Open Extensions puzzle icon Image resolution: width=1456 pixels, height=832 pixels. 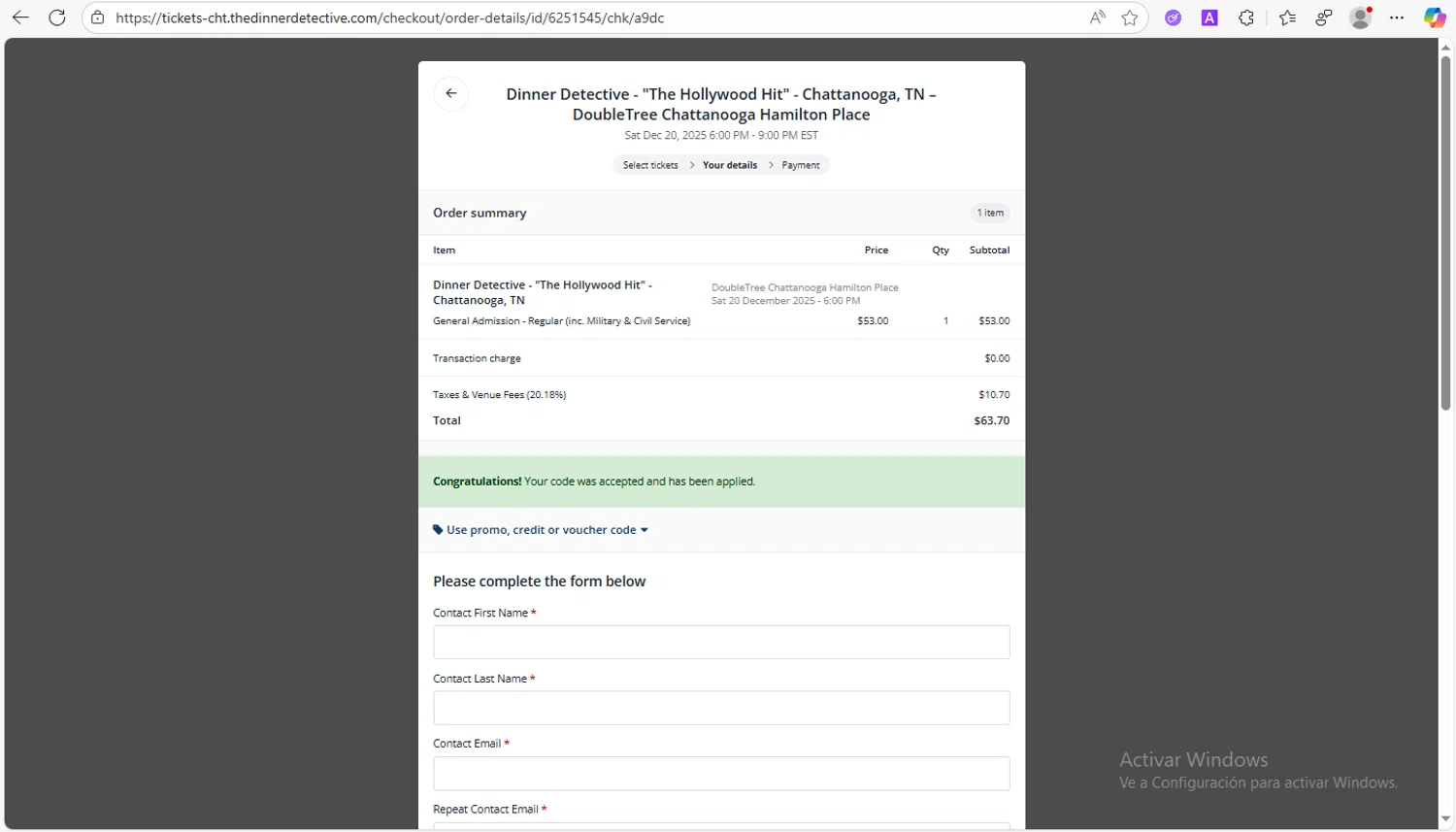coord(1246,17)
